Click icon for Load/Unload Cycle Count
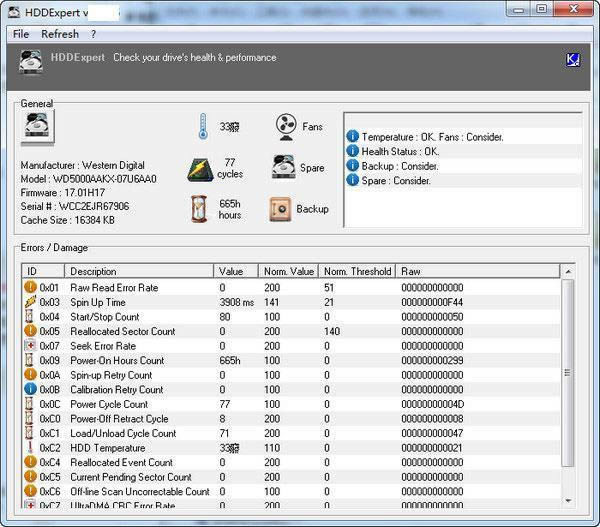This screenshot has width=600, height=527. 29,432
